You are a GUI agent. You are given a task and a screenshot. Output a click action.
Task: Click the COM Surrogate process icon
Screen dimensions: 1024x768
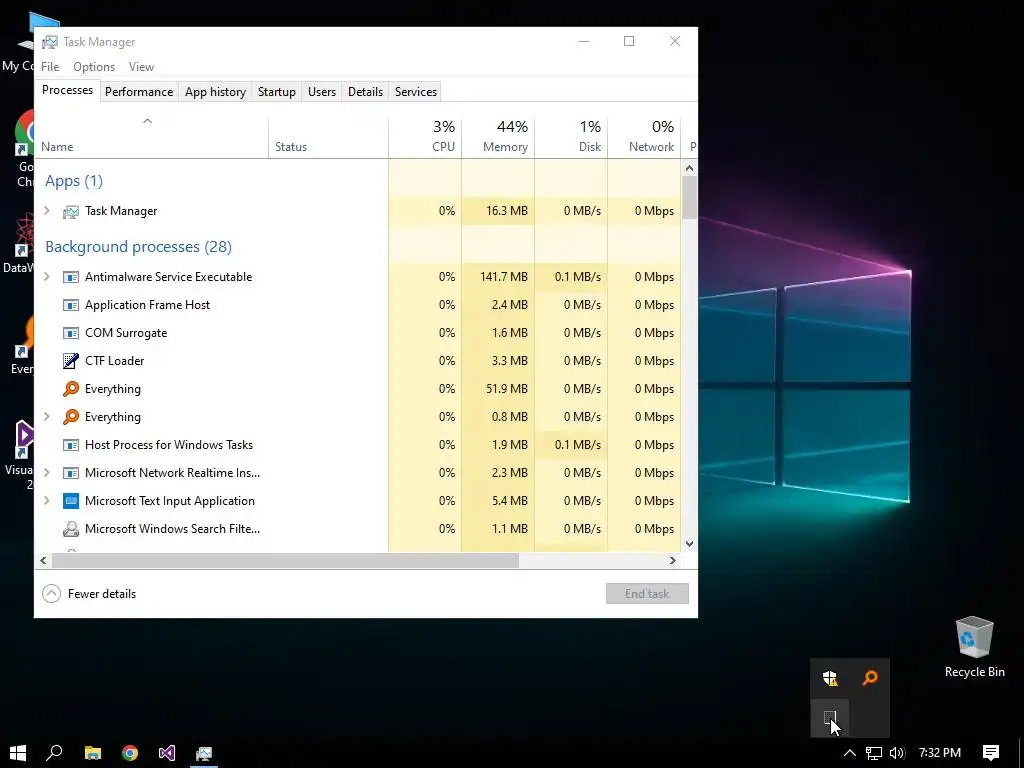[71, 333]
